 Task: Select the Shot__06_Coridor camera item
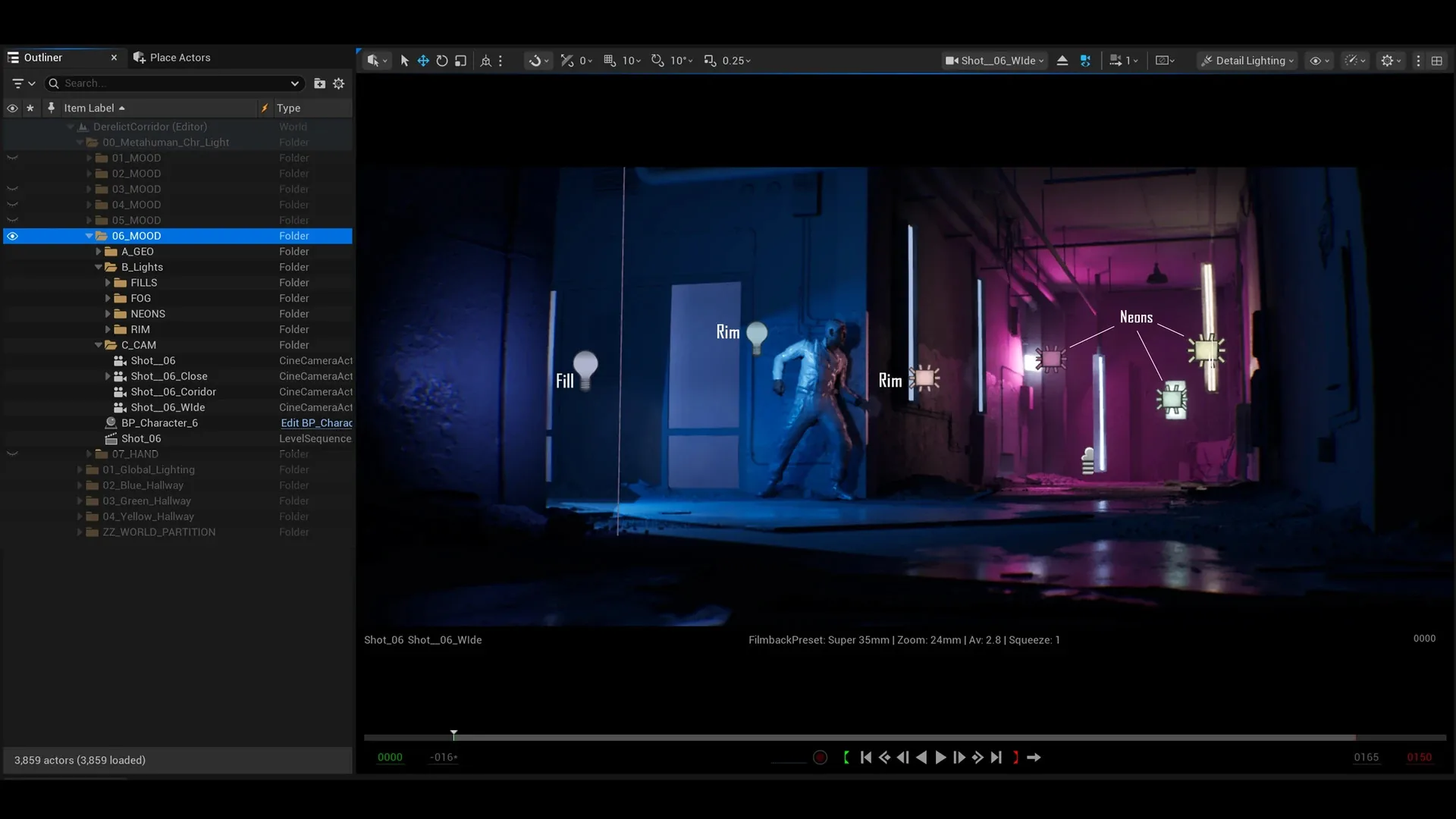[173, 392]
